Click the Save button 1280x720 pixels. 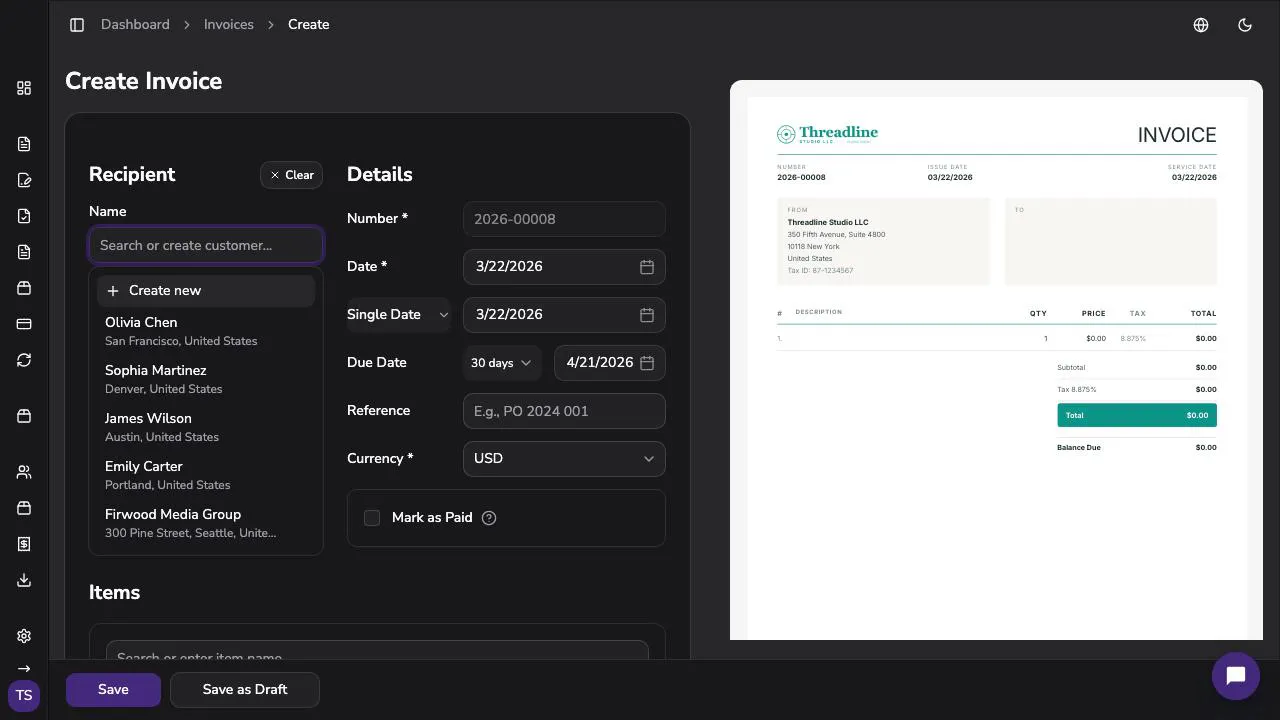point(113,690)
